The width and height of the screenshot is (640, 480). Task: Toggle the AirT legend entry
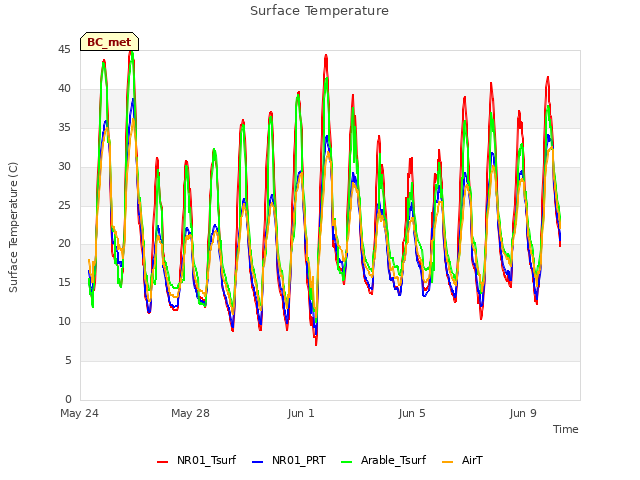[462, 460]
